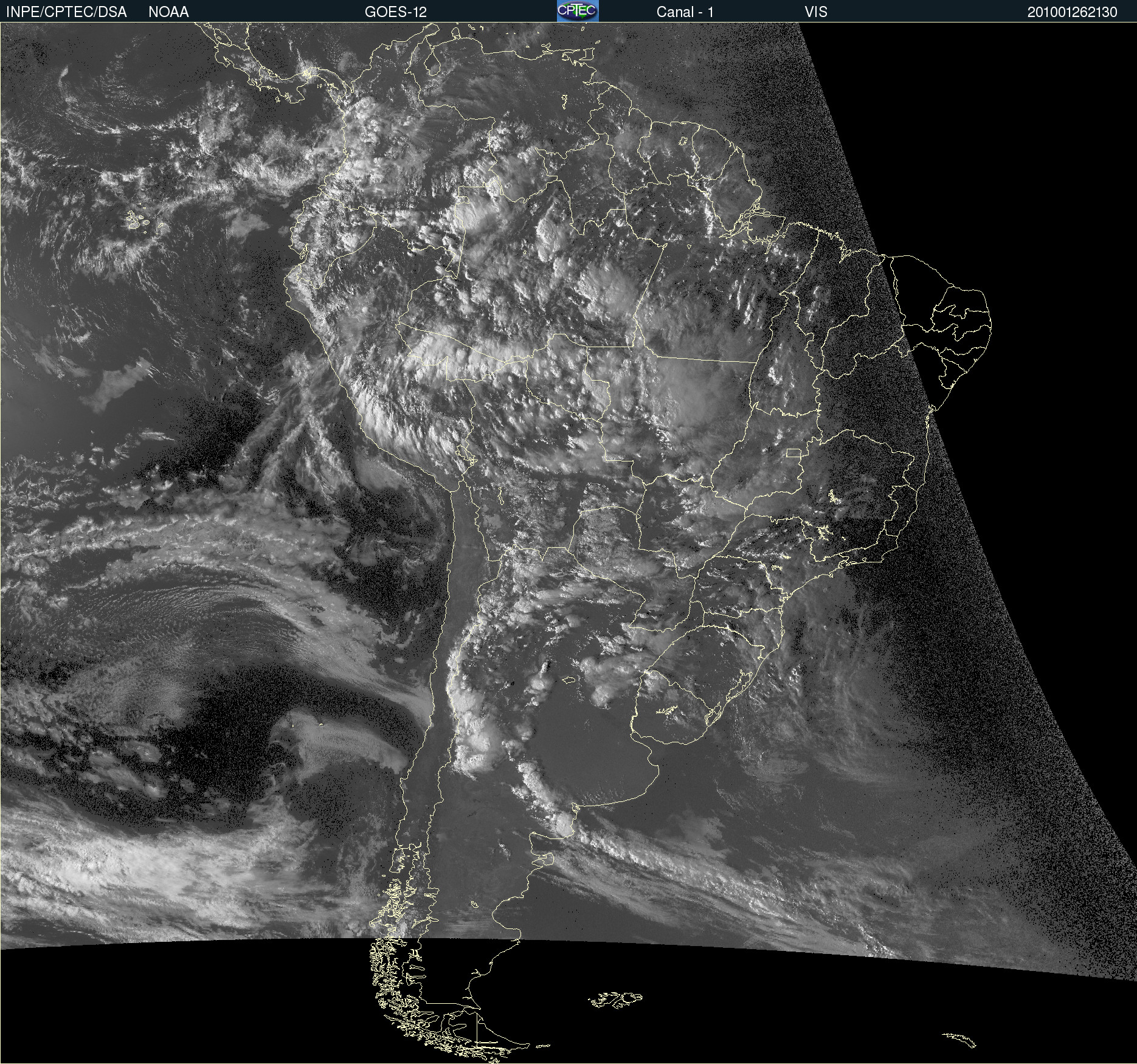Click the NOAA label in header
1137x1064 pixels.
(168, 12)
